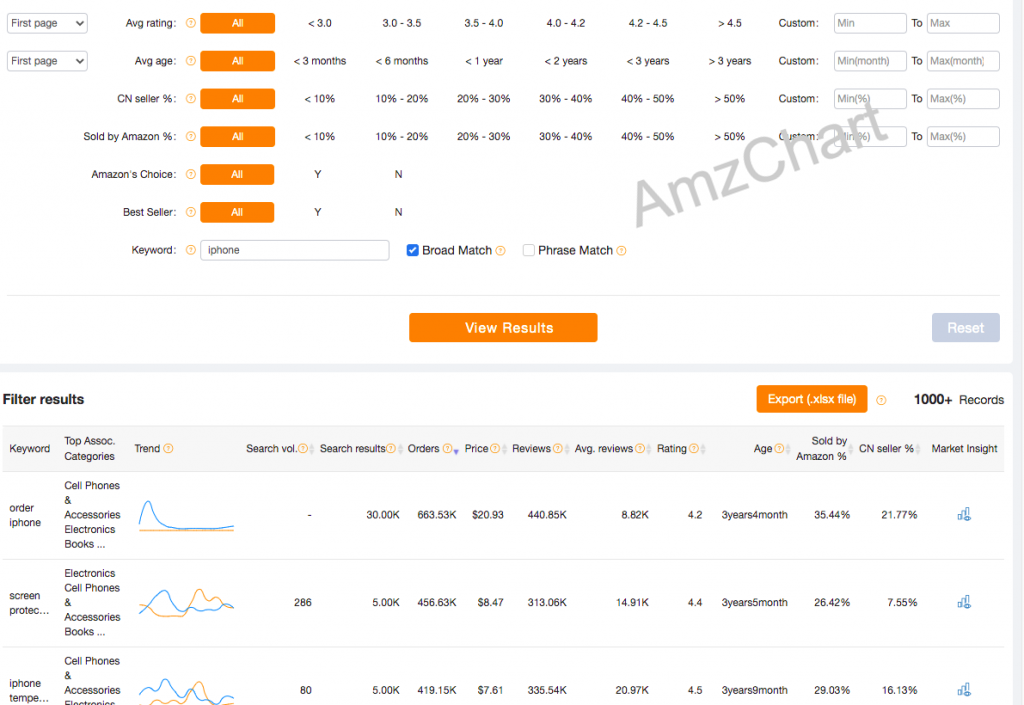Click the Trend column help icon
1024x705 pixels.
click(168, 448)
